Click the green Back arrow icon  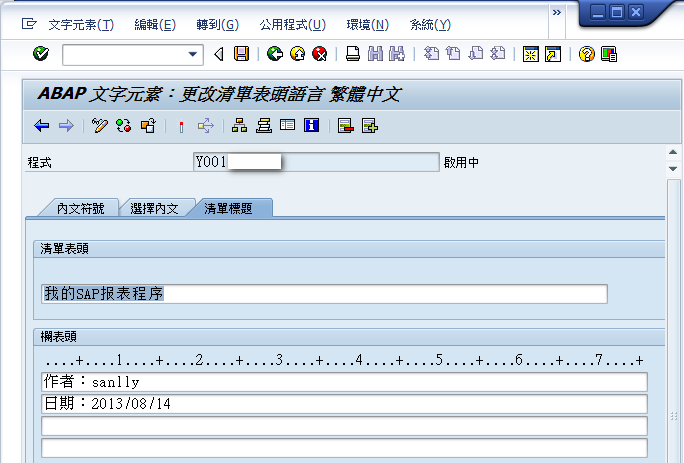[x=275, y=54]
